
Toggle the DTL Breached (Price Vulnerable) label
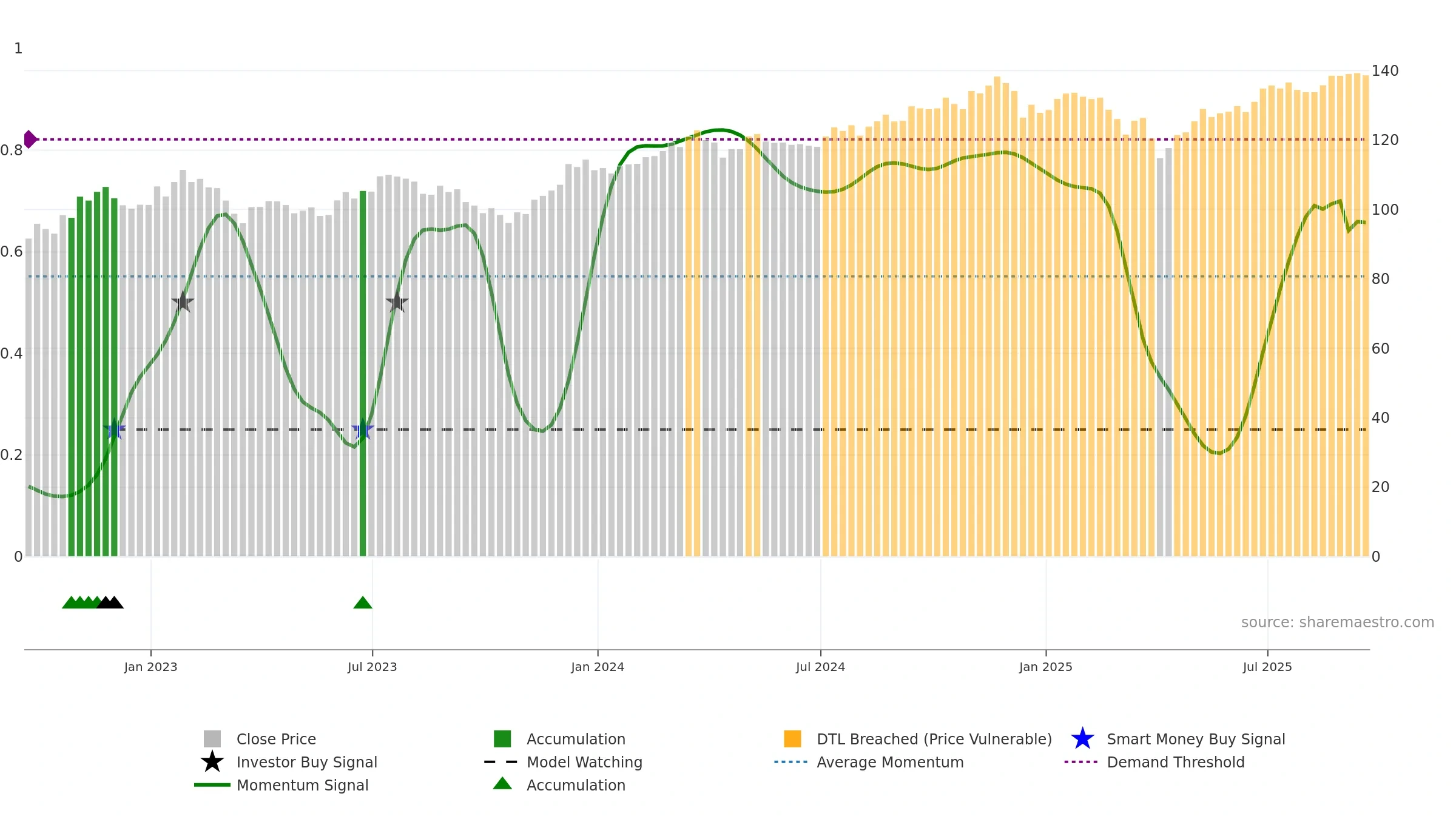[x=934, y=739]
